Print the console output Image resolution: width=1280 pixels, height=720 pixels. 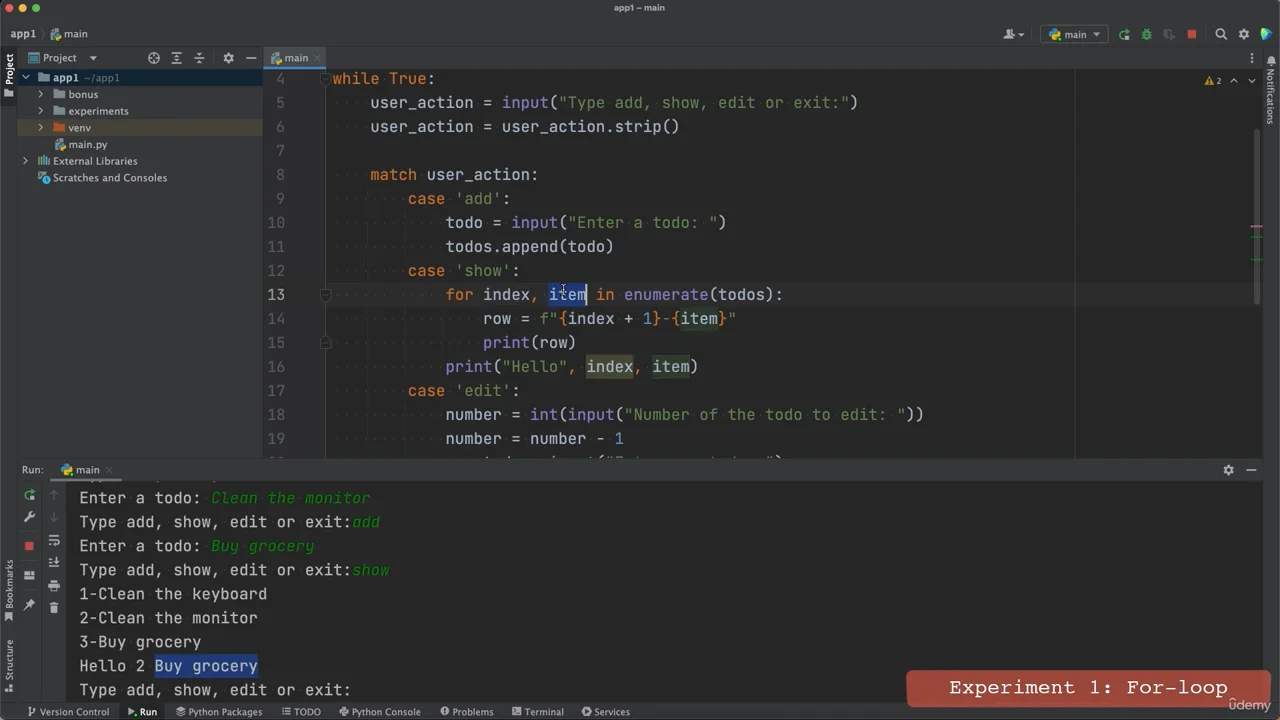pos(54,585)
